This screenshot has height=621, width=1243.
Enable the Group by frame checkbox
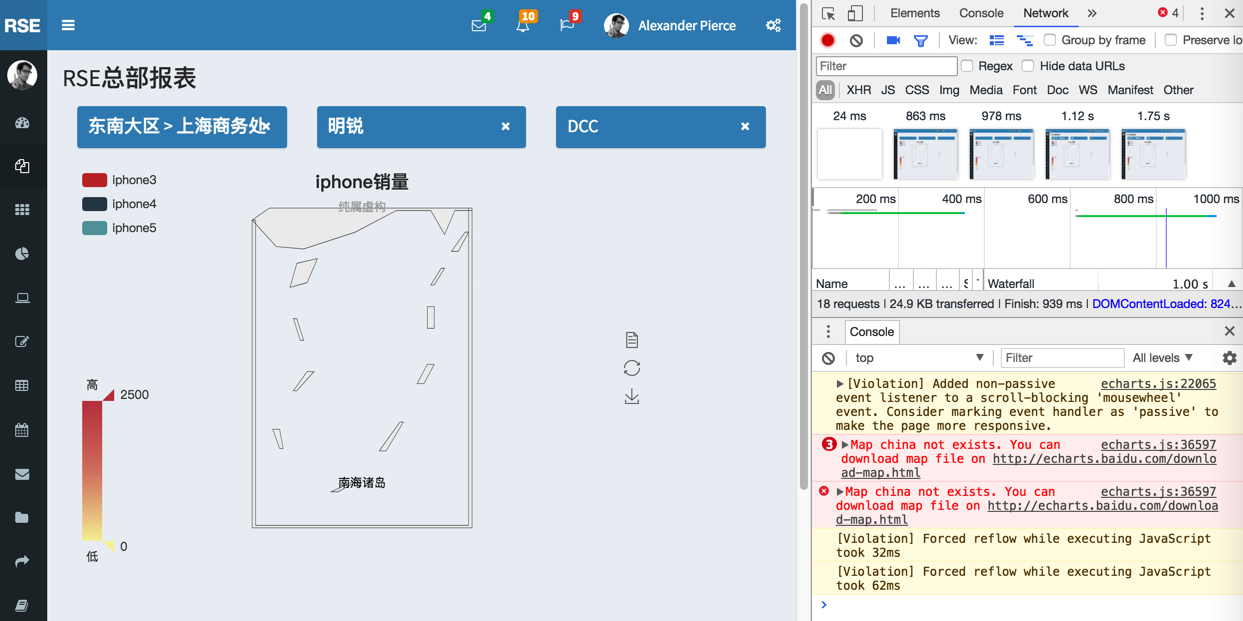(x=1050, y=40)
